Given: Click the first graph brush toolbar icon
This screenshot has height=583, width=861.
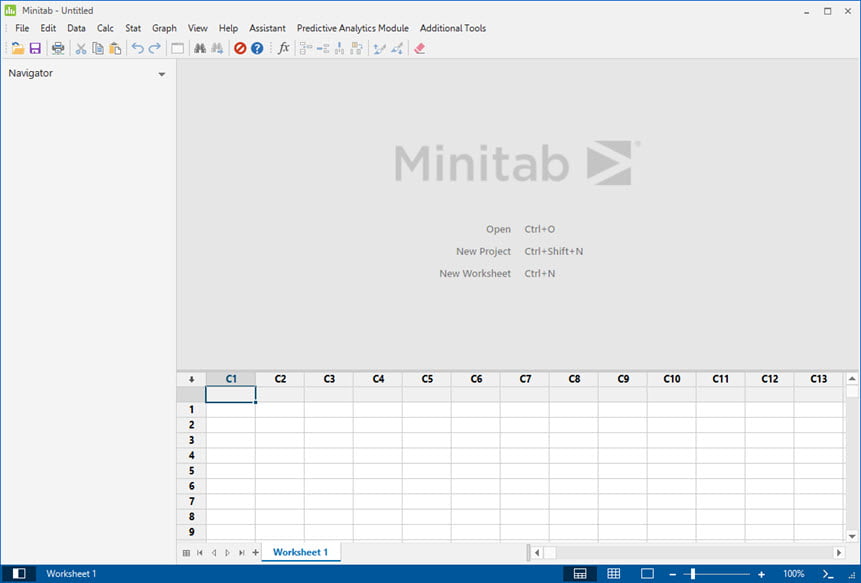Looking at the screenshot, I should pyautogui.click(x=379, y=48).
